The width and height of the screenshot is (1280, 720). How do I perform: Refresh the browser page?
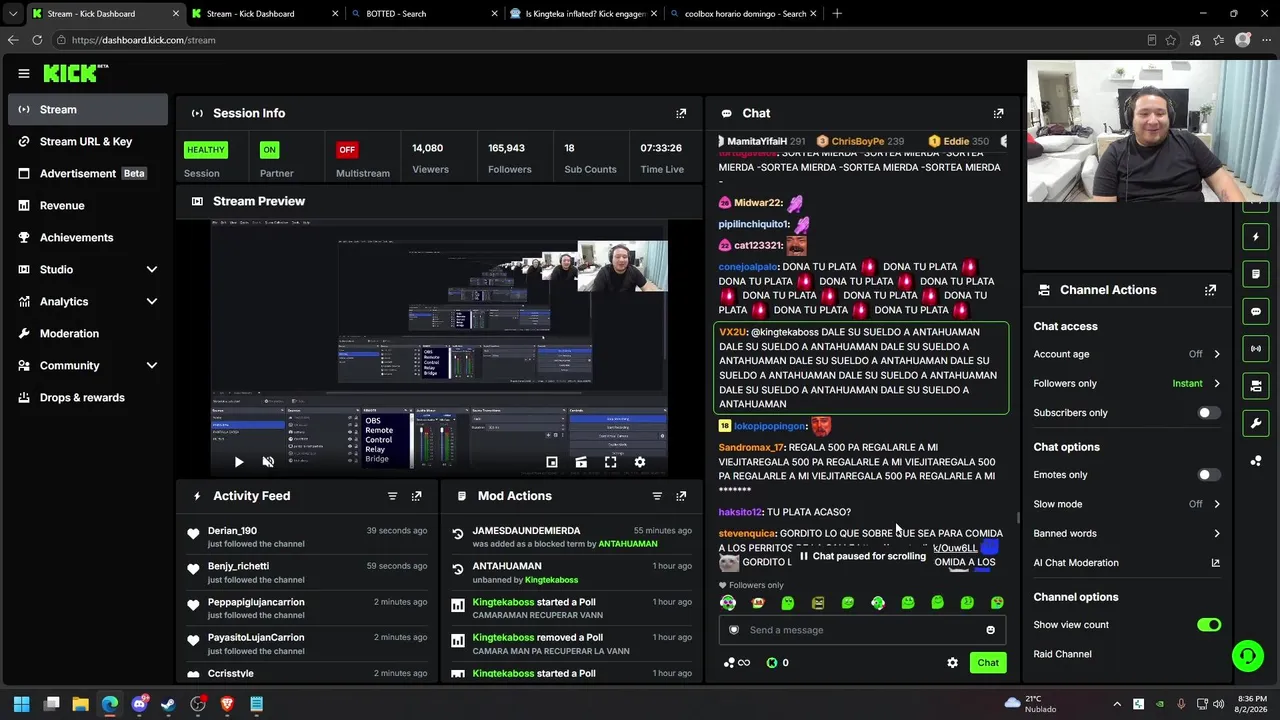pyautogui.click(x=37, y=40)
